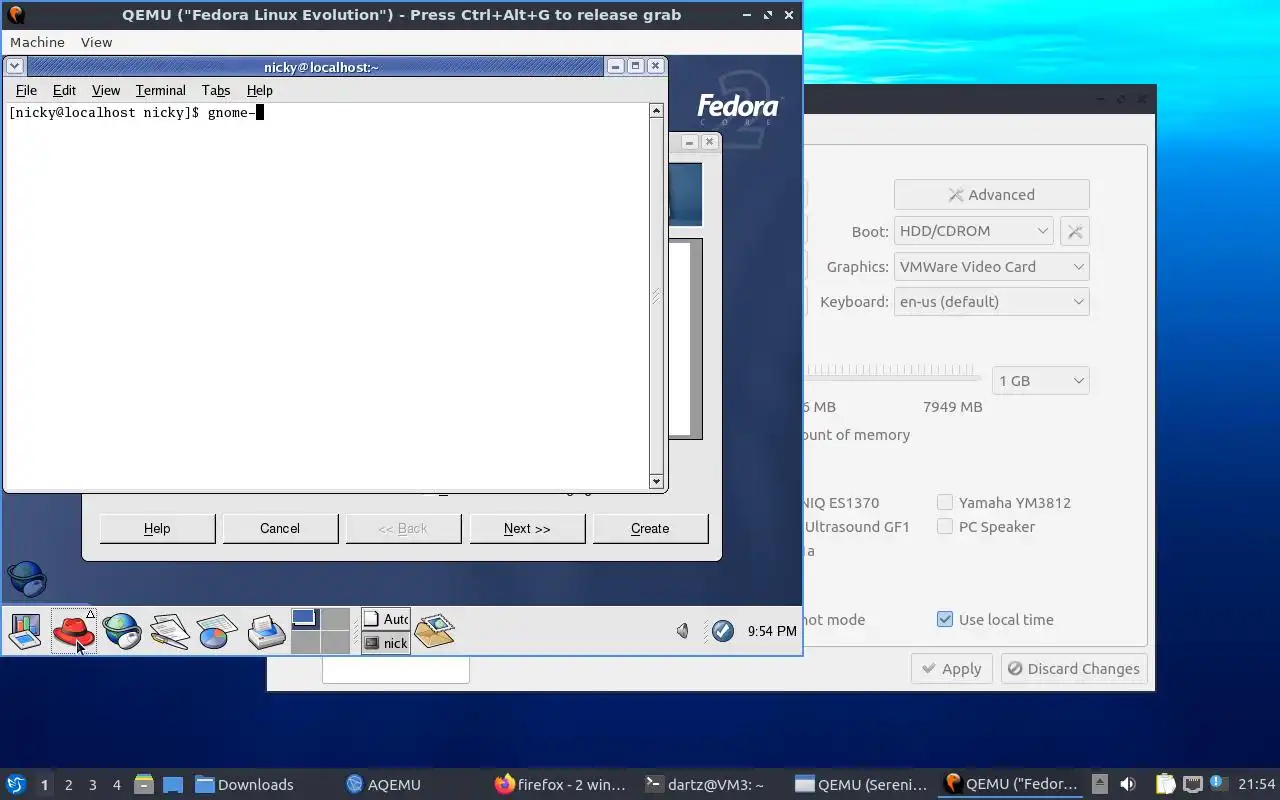Select the active workspace in guest pager
1280x800 pixels.
pyautogui.click(x=305, y=619)
